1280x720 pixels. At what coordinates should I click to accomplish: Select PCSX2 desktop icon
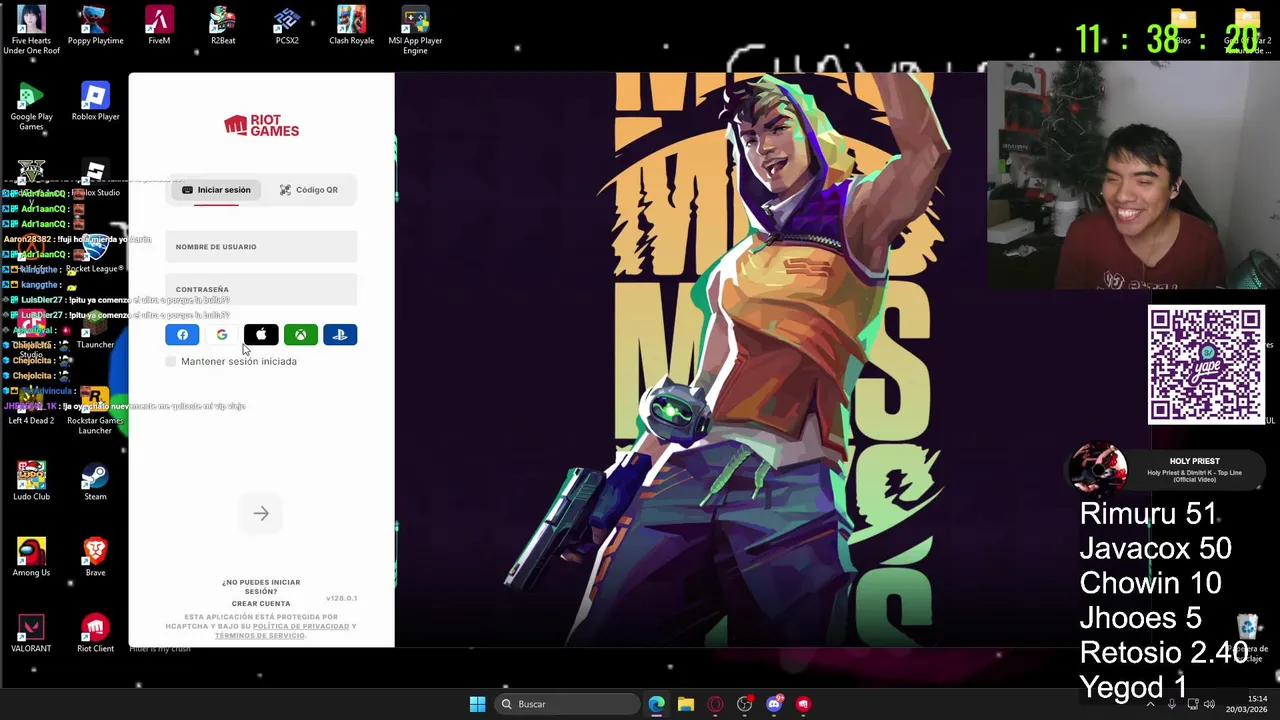pos(287,26)
